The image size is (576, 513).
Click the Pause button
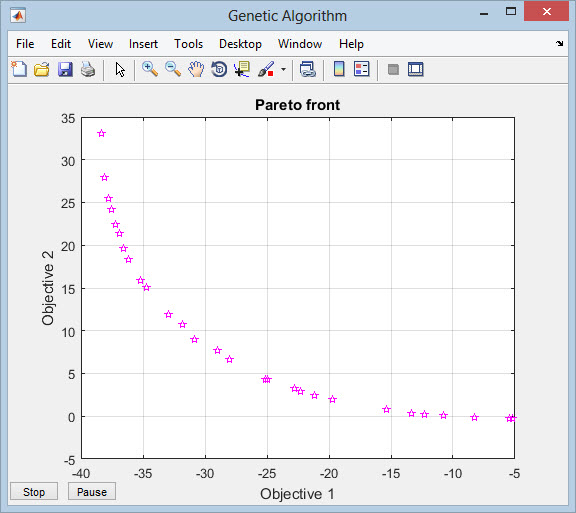click(x=92, y=491)
